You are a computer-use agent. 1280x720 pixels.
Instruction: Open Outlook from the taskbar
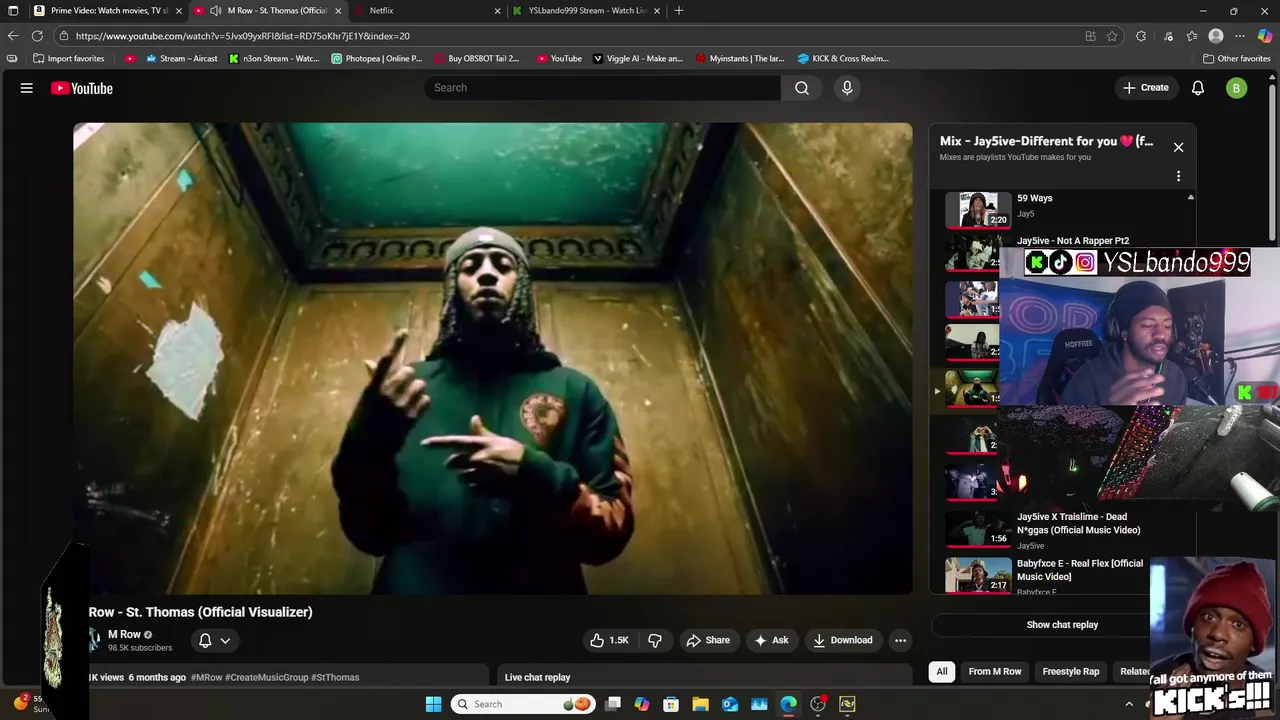(x=730, y=704)
